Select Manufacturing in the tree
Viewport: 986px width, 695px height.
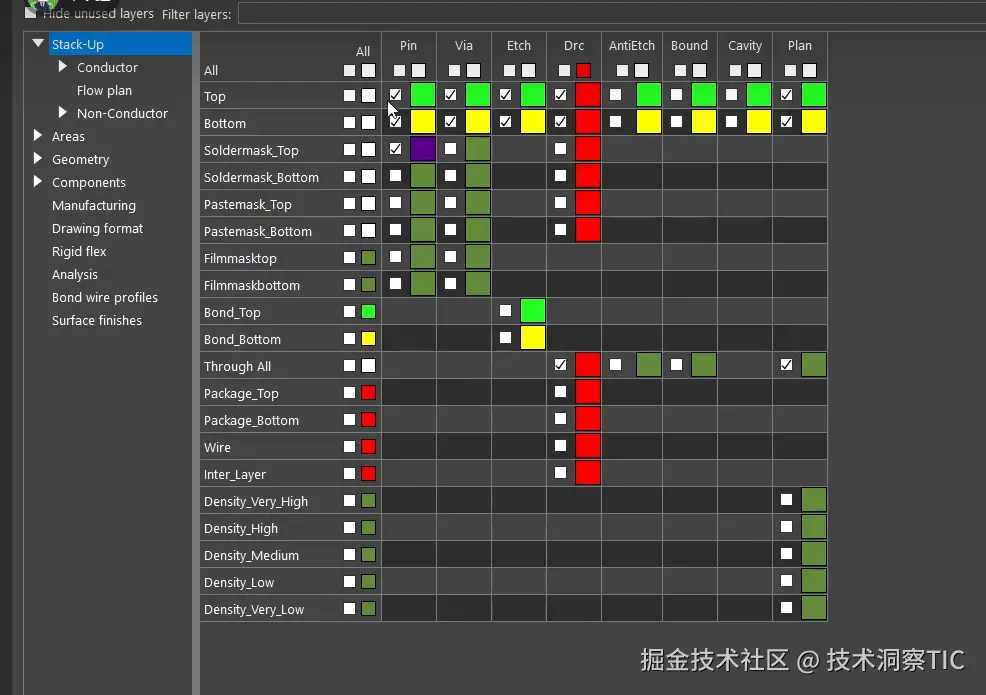point(94,206)
